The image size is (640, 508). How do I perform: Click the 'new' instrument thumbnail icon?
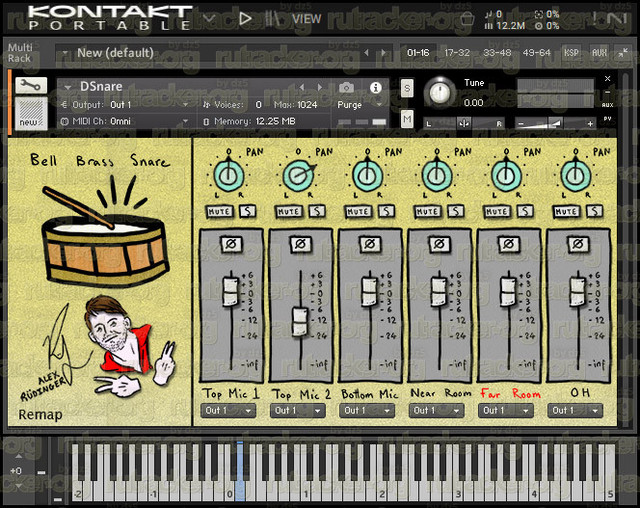pos(31,113)
